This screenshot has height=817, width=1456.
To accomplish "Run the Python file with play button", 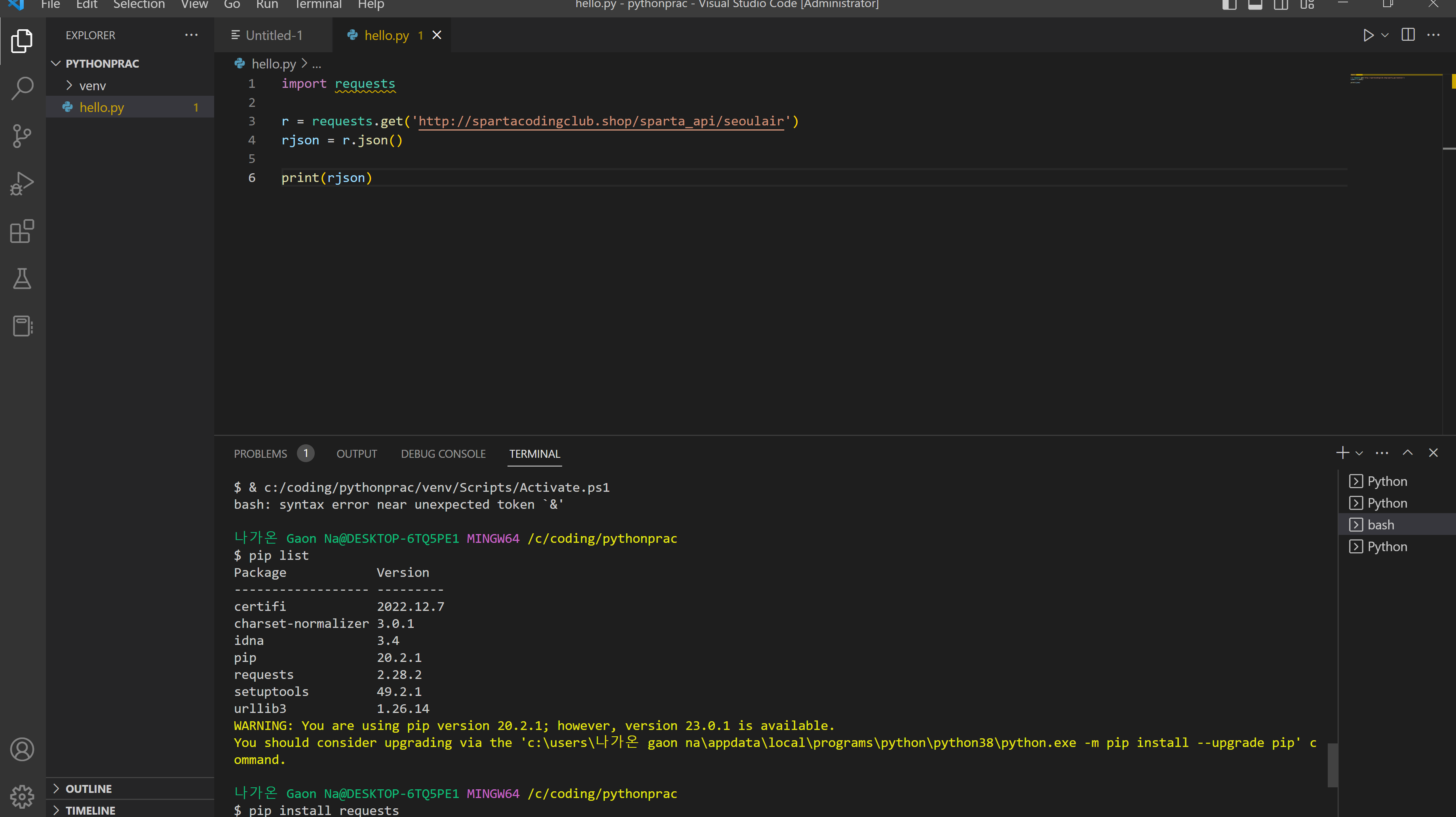I will point(1368,35).
